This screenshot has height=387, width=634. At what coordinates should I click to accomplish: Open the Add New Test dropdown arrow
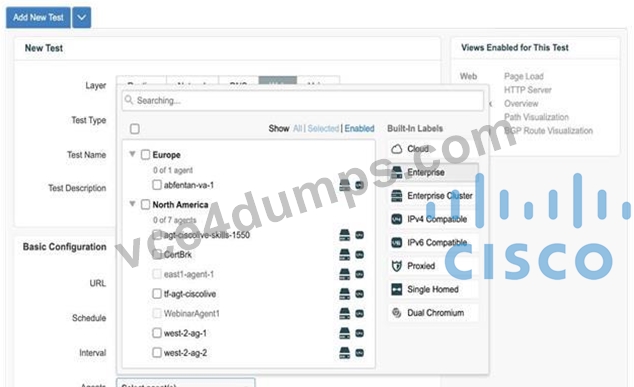click(82, 17)
